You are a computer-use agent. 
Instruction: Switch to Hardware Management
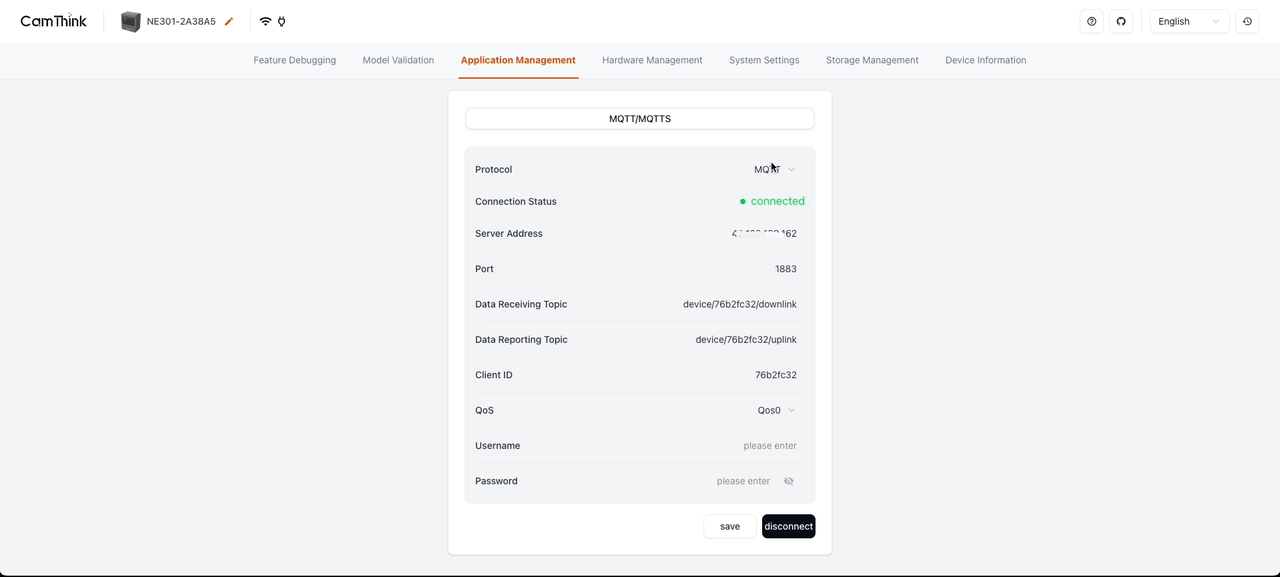point(652,60)
